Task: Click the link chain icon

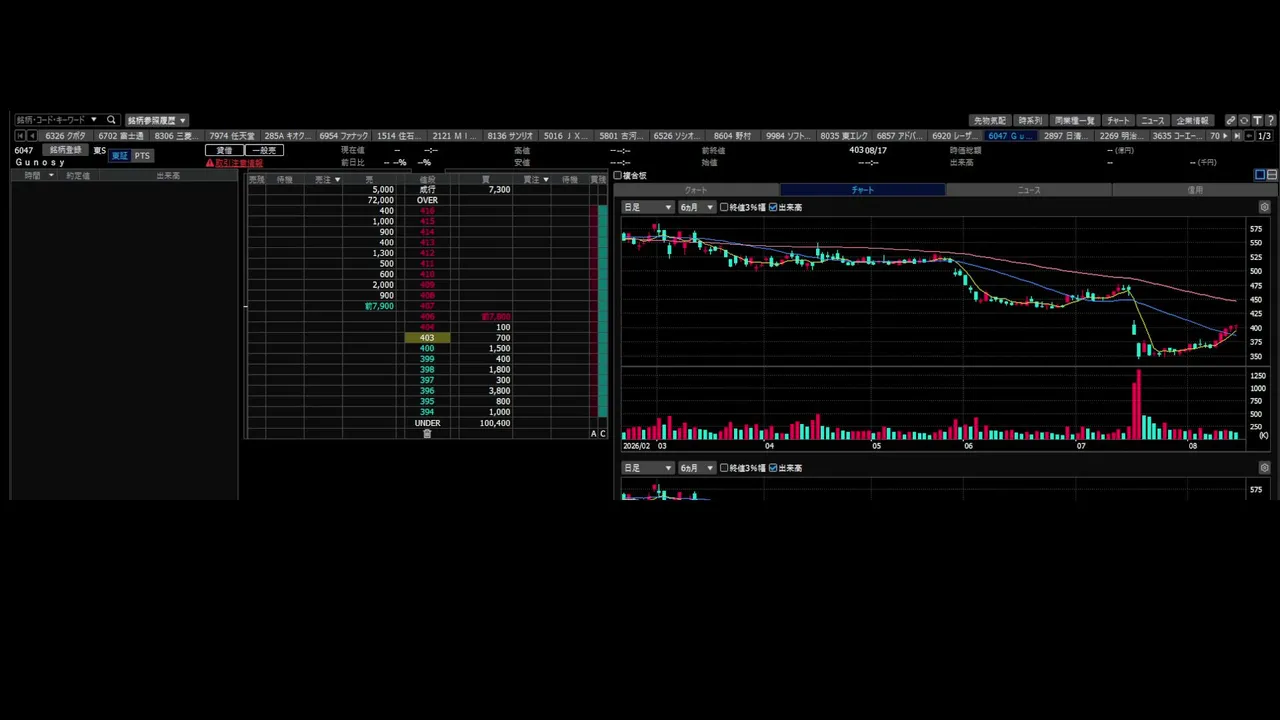Action: pyautogui.click(x=1231, y=120)
